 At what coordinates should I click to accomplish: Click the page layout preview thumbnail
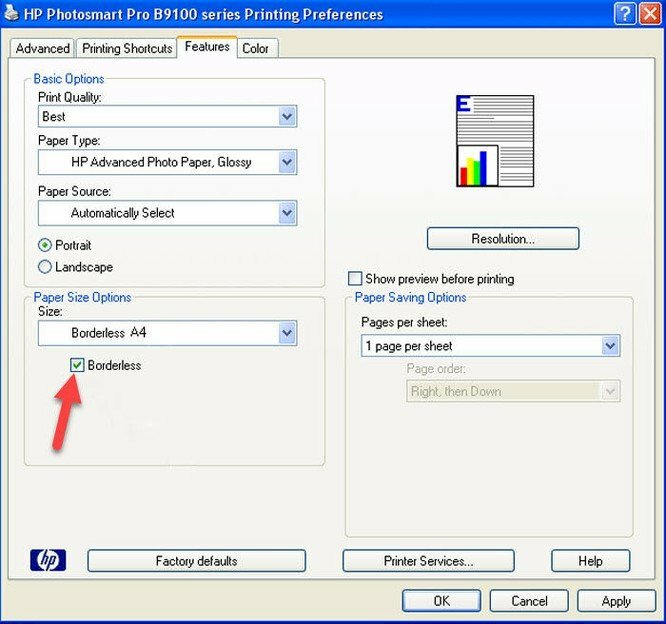click(495, 142)
